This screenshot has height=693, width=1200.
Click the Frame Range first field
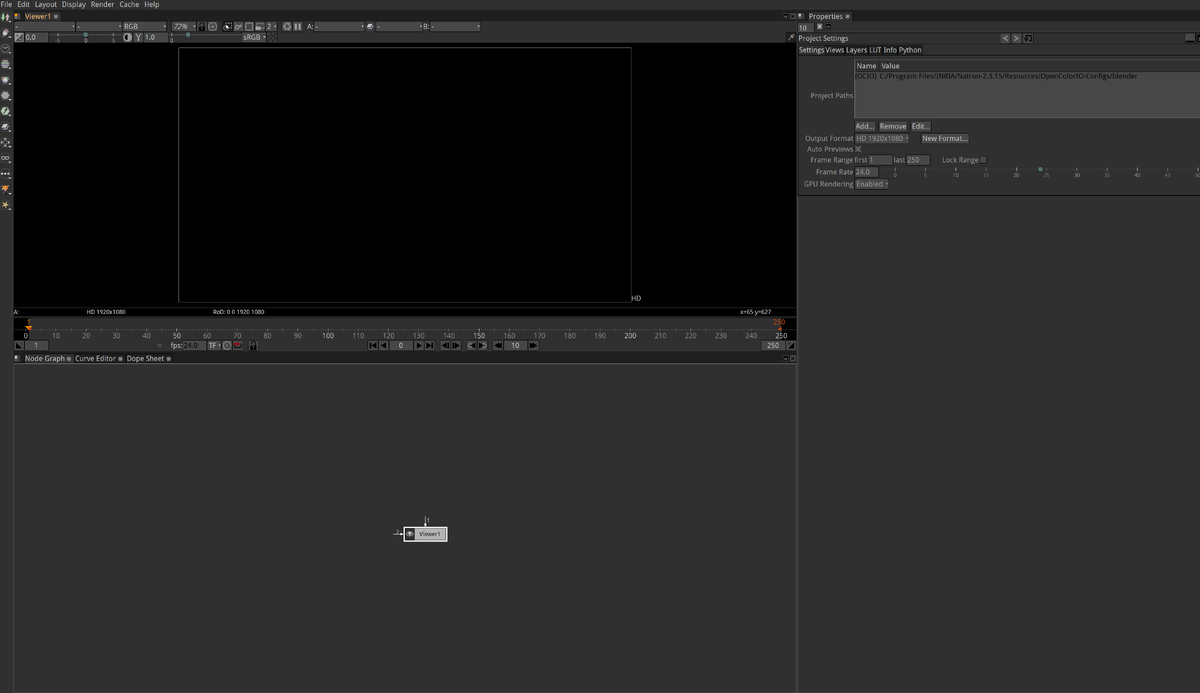point(880,160)
